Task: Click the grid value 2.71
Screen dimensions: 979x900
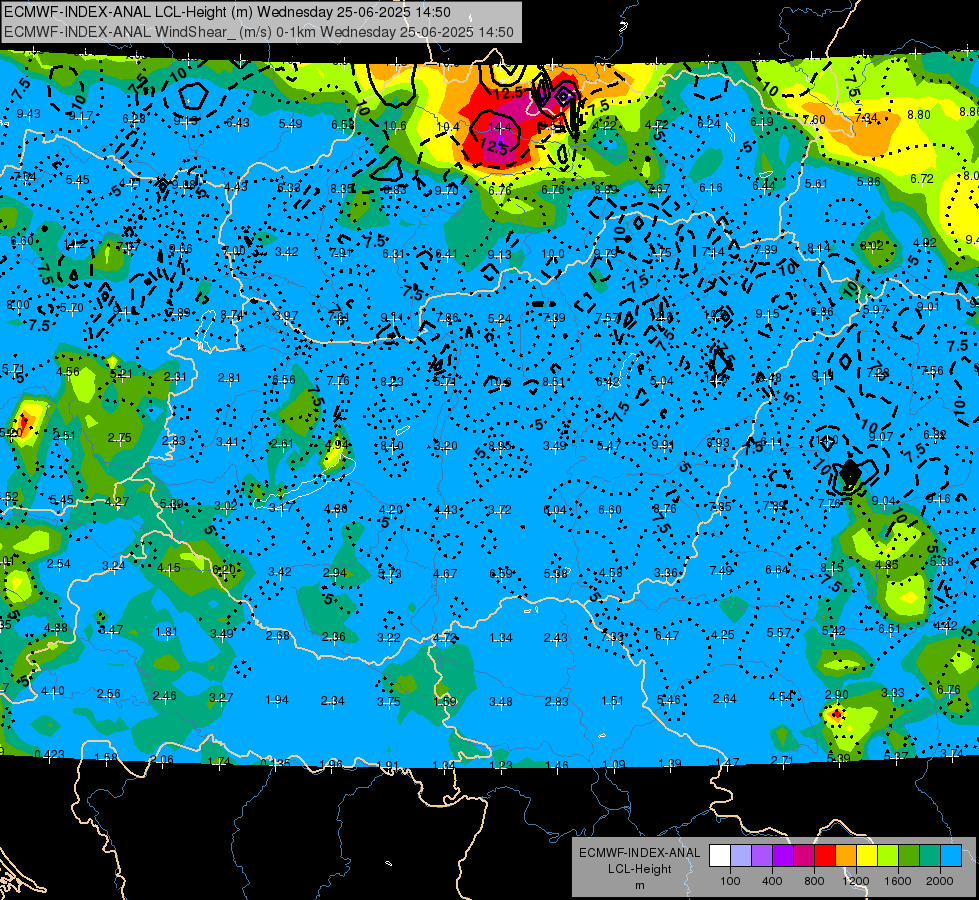Action: click(x=782, y=760)
